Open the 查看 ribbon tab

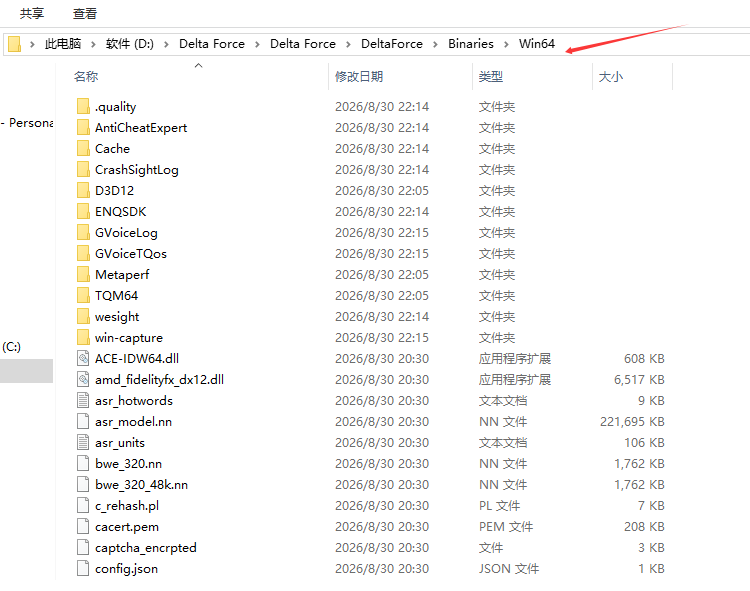(85, 13)
